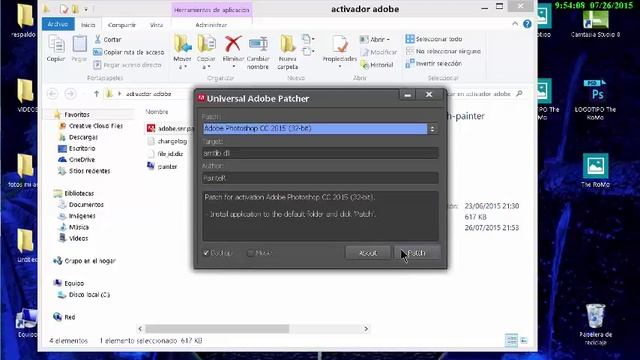Click No seleccionar ninguno
640x360 pixels.
click(x=443, y=51)
